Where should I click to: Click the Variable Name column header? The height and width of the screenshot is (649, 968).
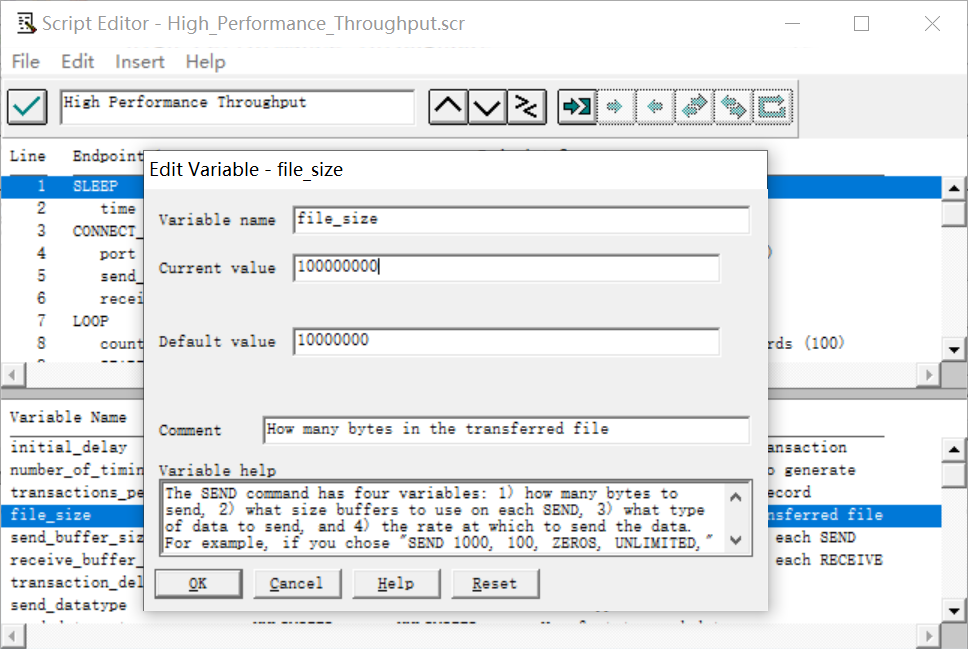tap(68, 417)
